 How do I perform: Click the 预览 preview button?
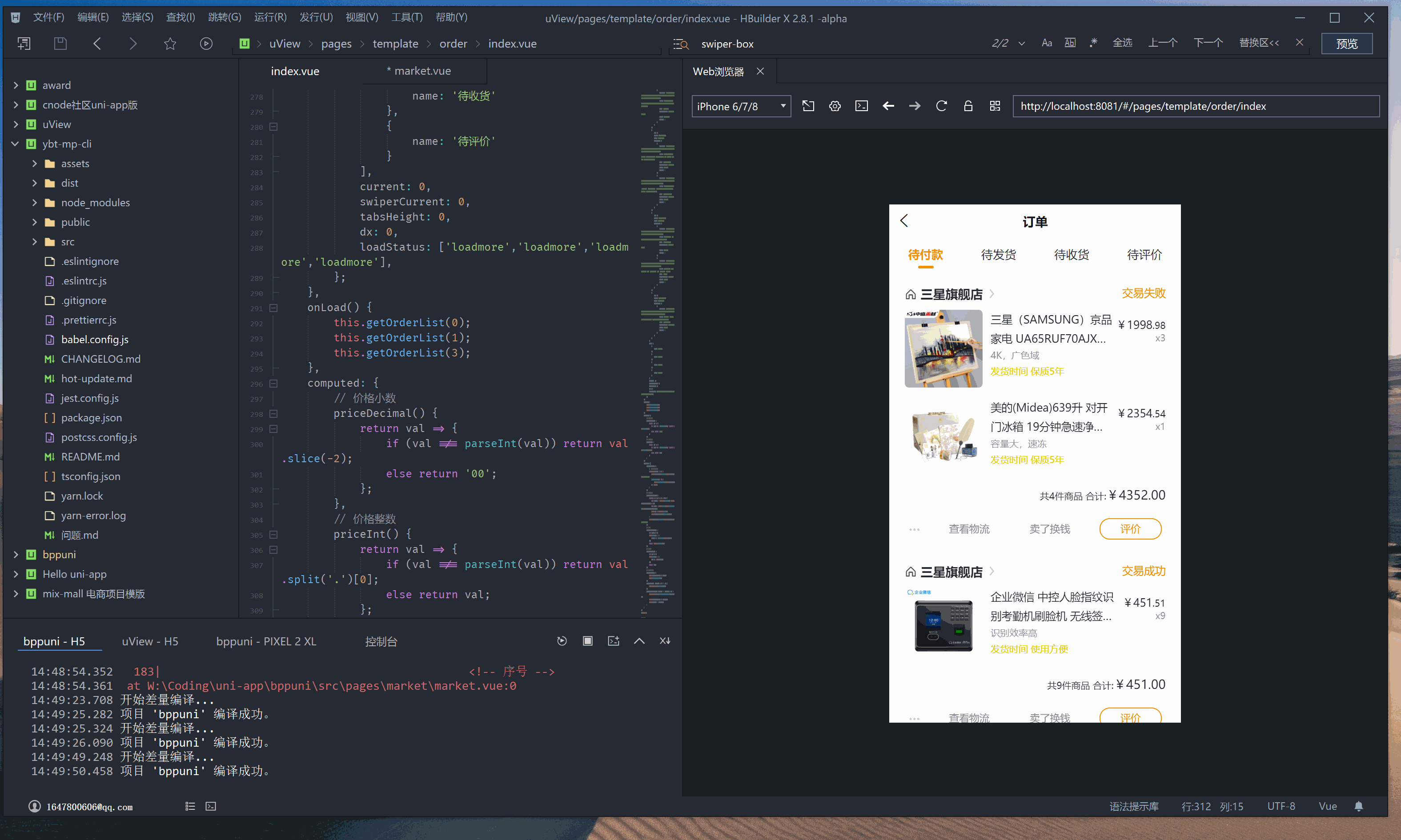(1347, 44)
